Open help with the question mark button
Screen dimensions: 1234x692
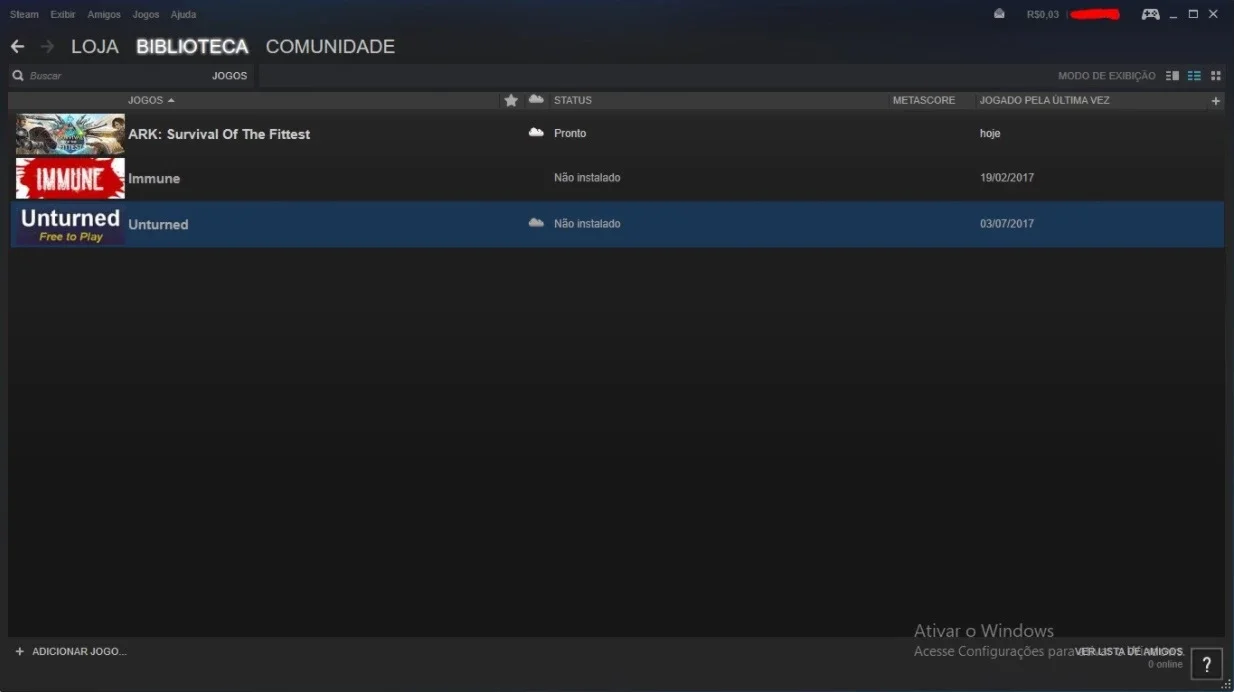[1207, 663]
